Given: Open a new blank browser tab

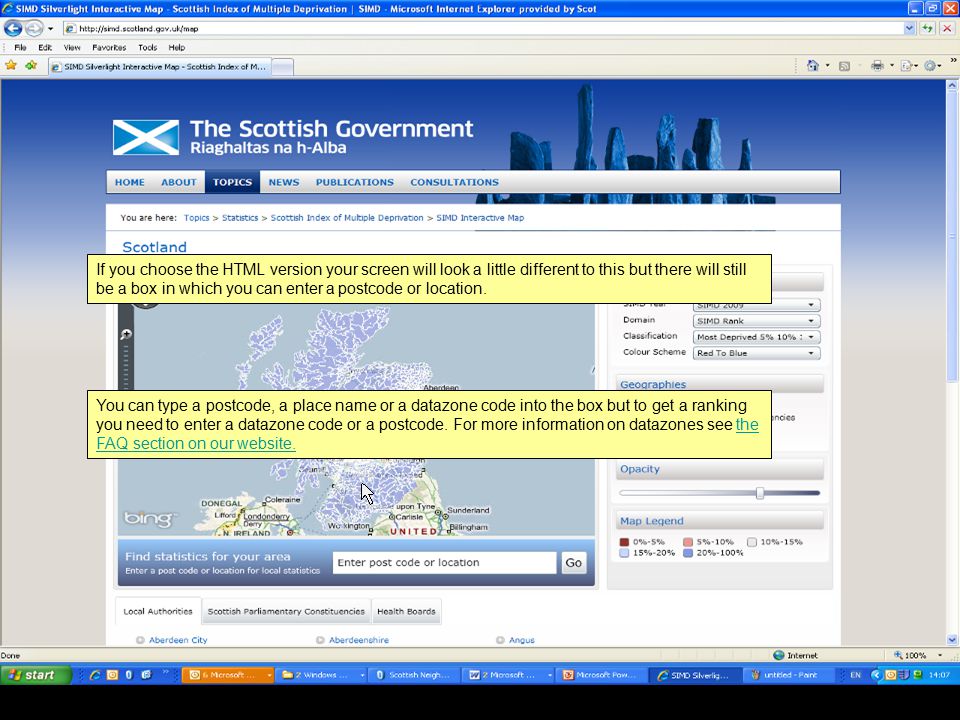Looking at the screenshot, I should [282, 67].
